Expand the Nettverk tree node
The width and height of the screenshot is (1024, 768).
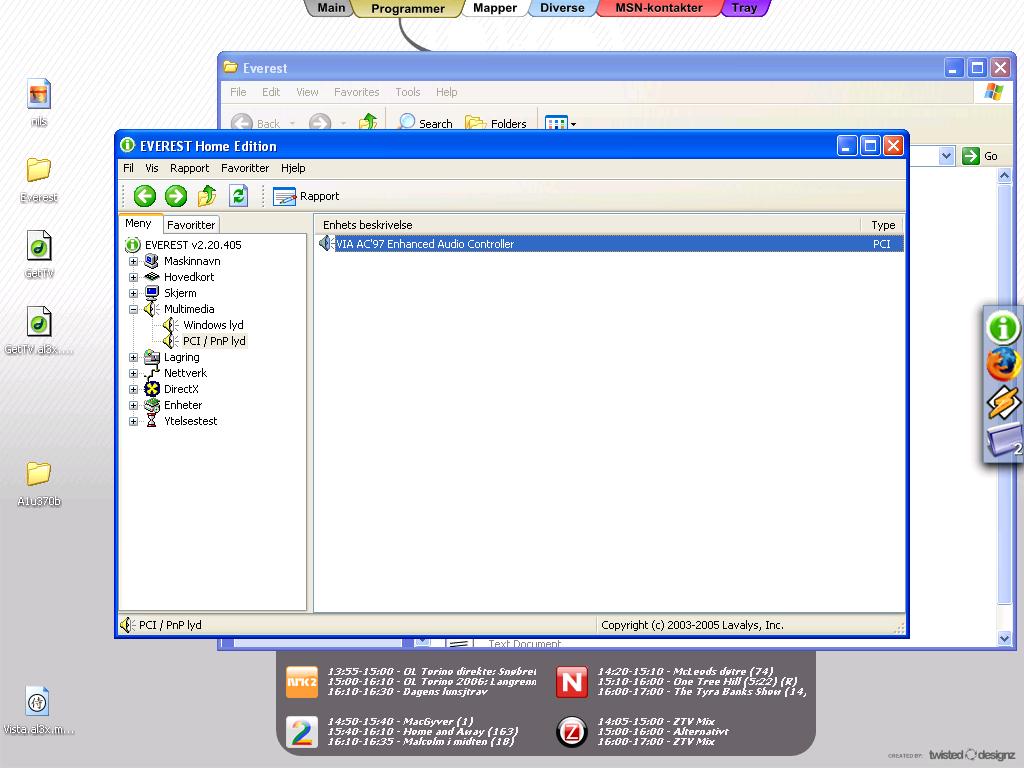(x=133, y=373)
